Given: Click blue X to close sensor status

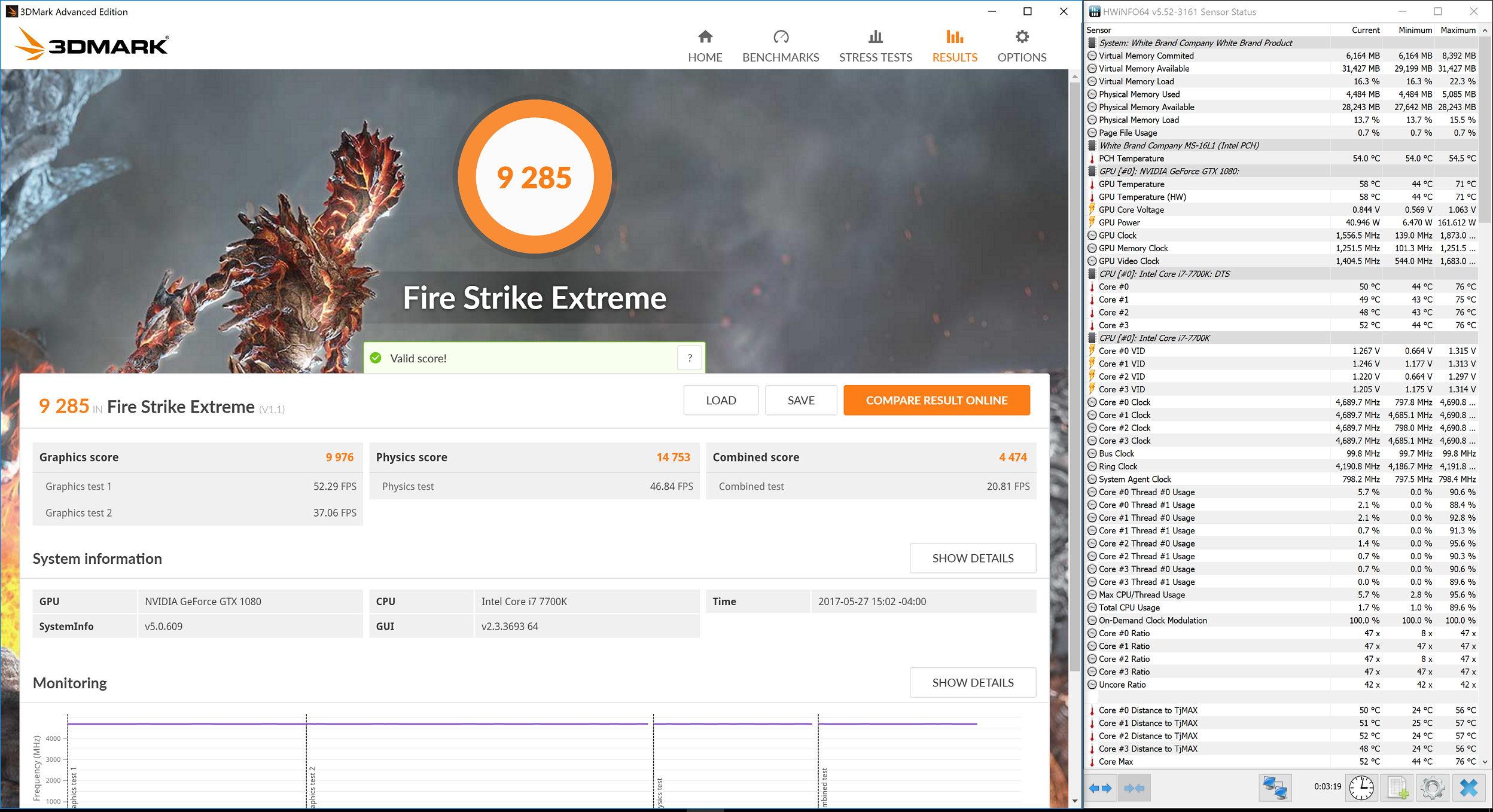Looking at the screenshot, I should tap(1468, 788).
